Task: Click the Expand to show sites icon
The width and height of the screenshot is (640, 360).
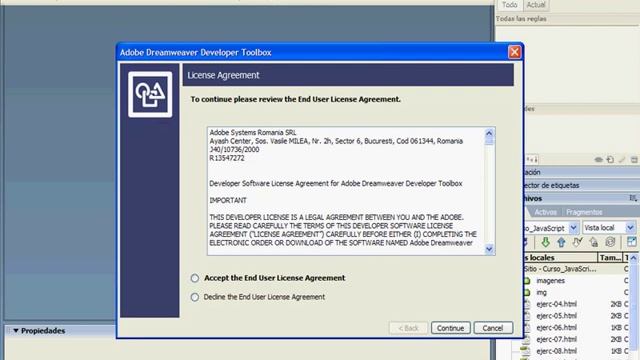Action: 631,242
